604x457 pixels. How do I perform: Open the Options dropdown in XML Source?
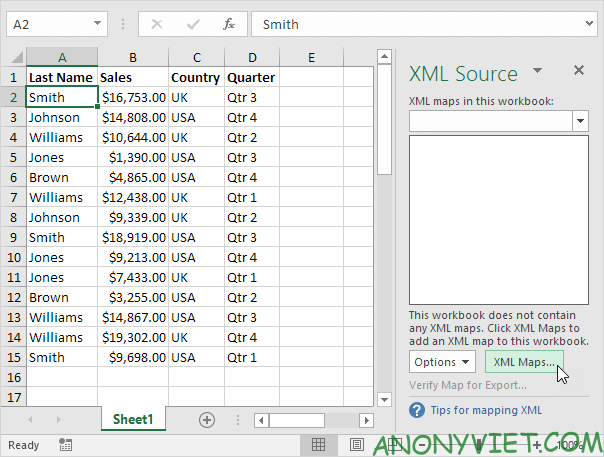(441, 362)
